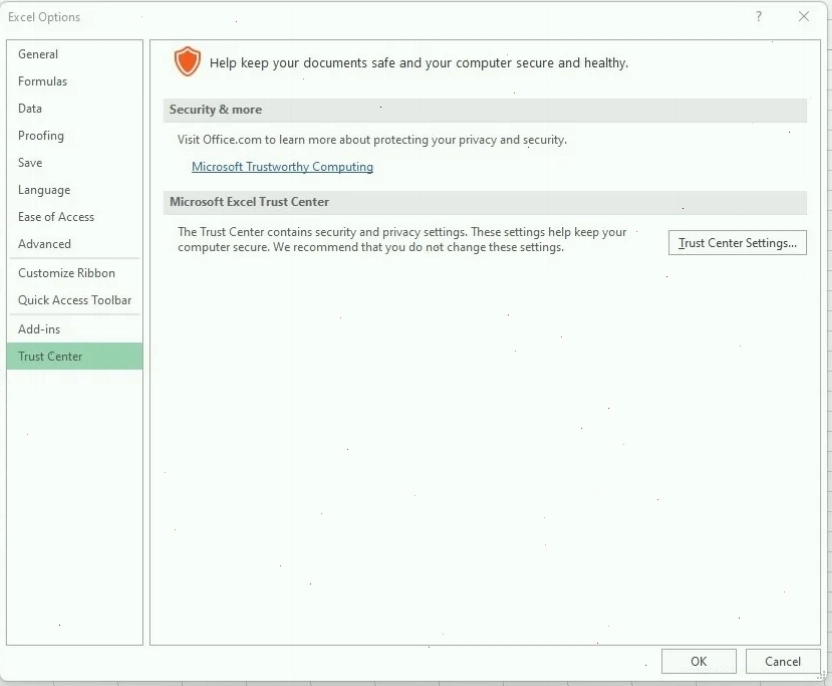Image resolution: width=832 pixels, height=686 pixels.
Task: Click the 'Visit Office.com to learn more' text
Action: point(372,140)
